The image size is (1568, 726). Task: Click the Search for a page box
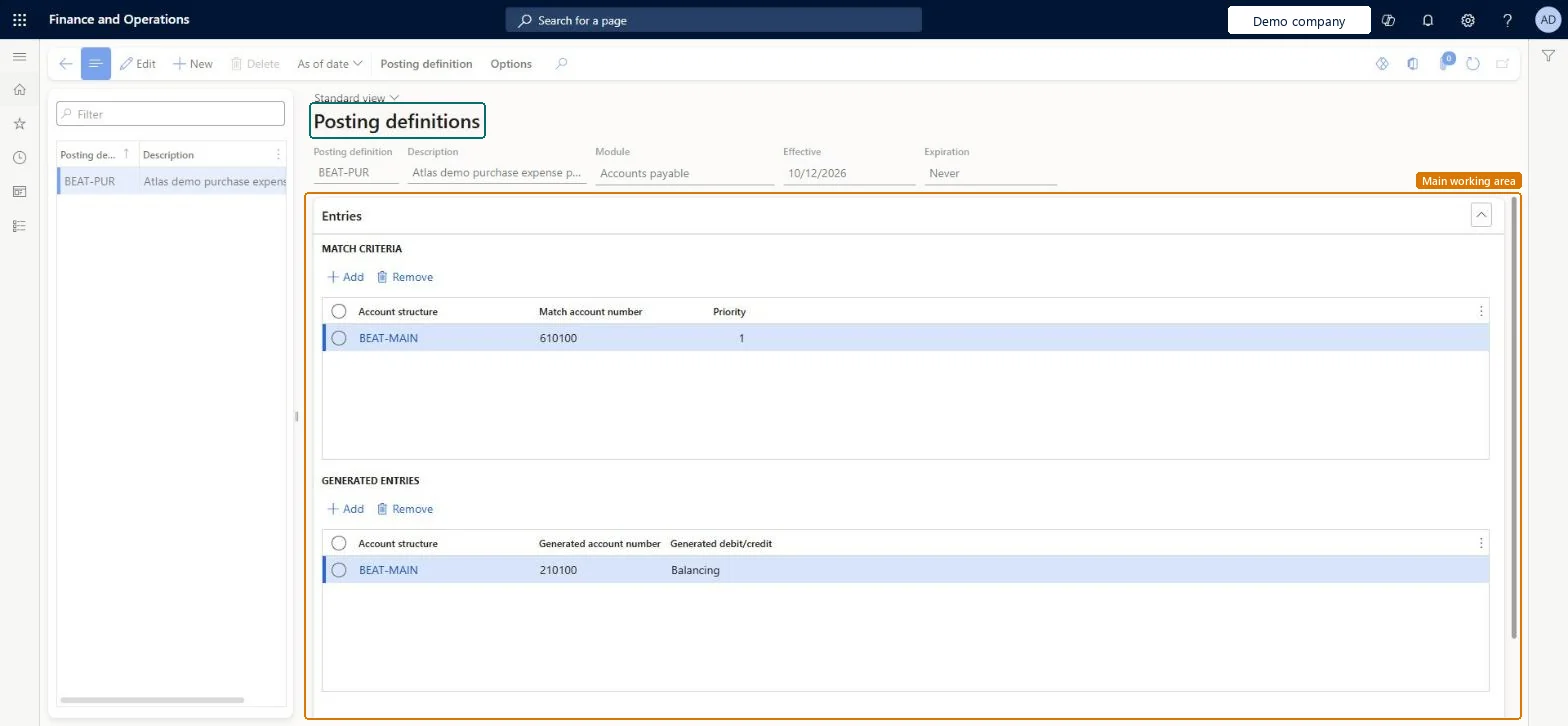(713, 20)
